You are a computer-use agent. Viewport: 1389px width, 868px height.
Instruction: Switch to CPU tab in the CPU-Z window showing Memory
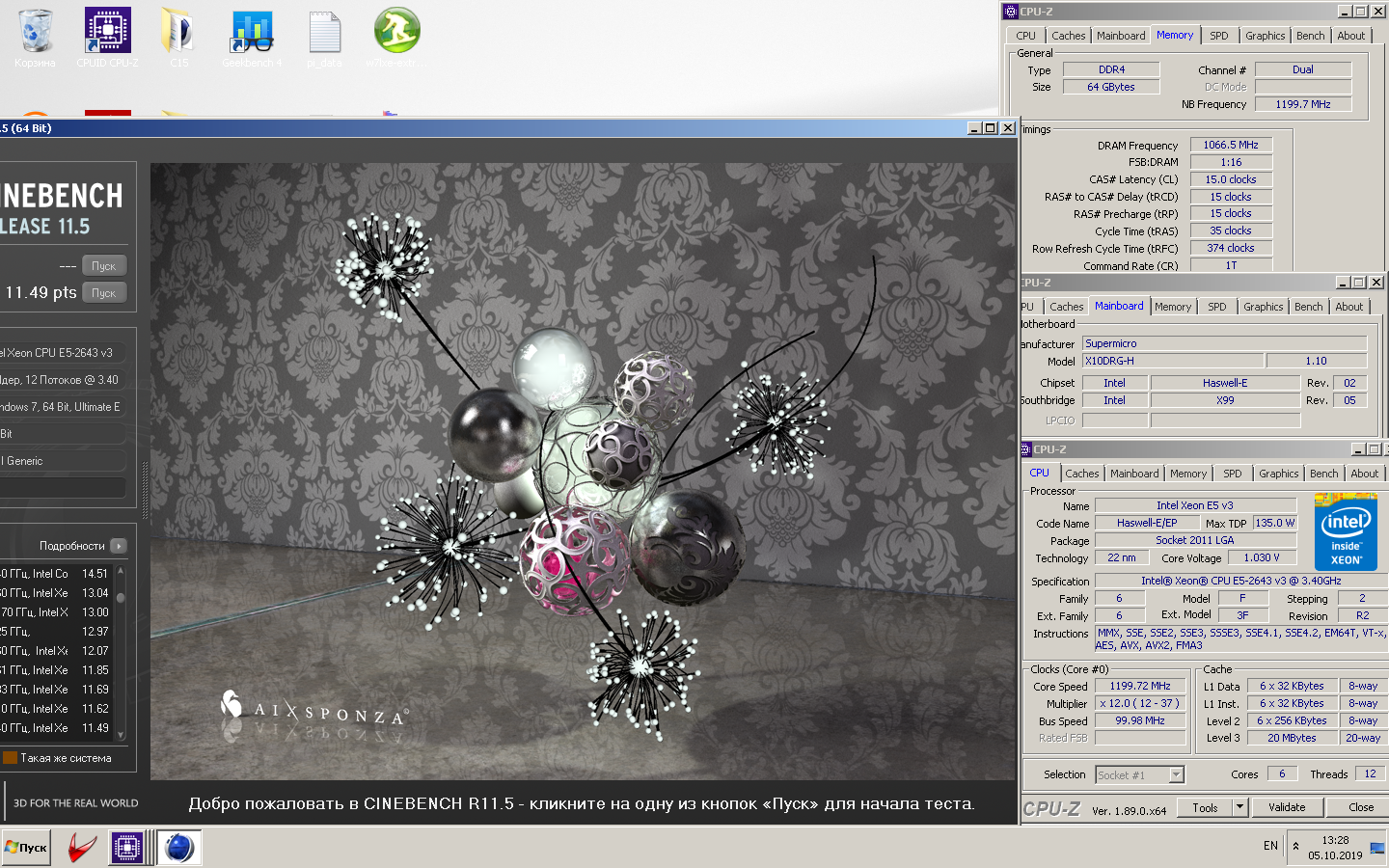tap(1025, 36)
